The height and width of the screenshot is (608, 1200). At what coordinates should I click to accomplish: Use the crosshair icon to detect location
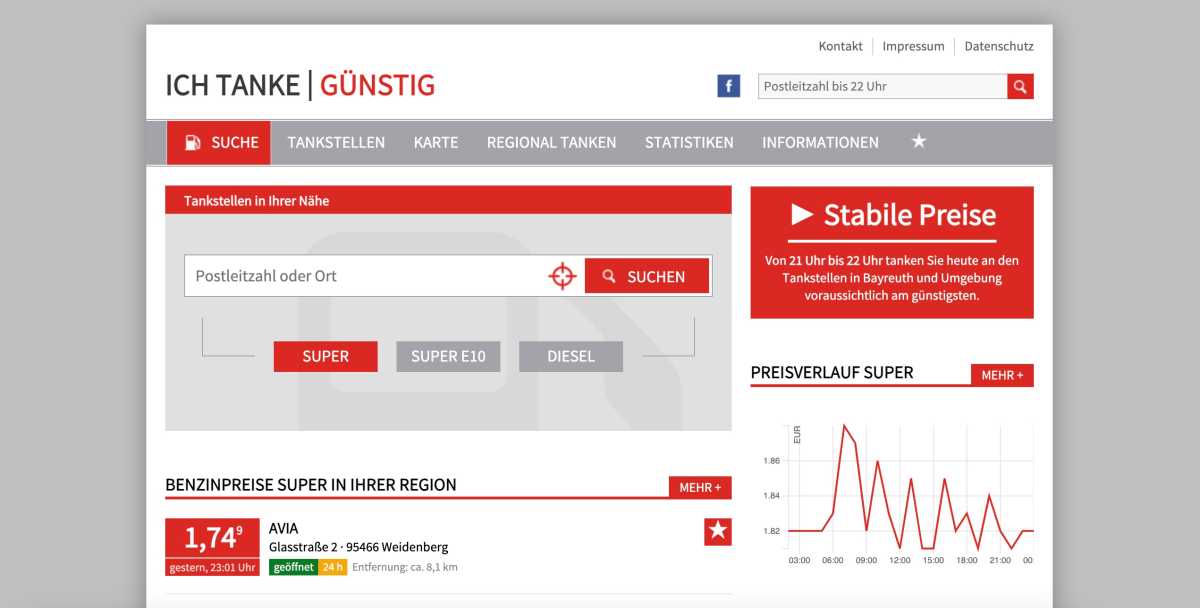pyautogui.click(x=562, y=275)
